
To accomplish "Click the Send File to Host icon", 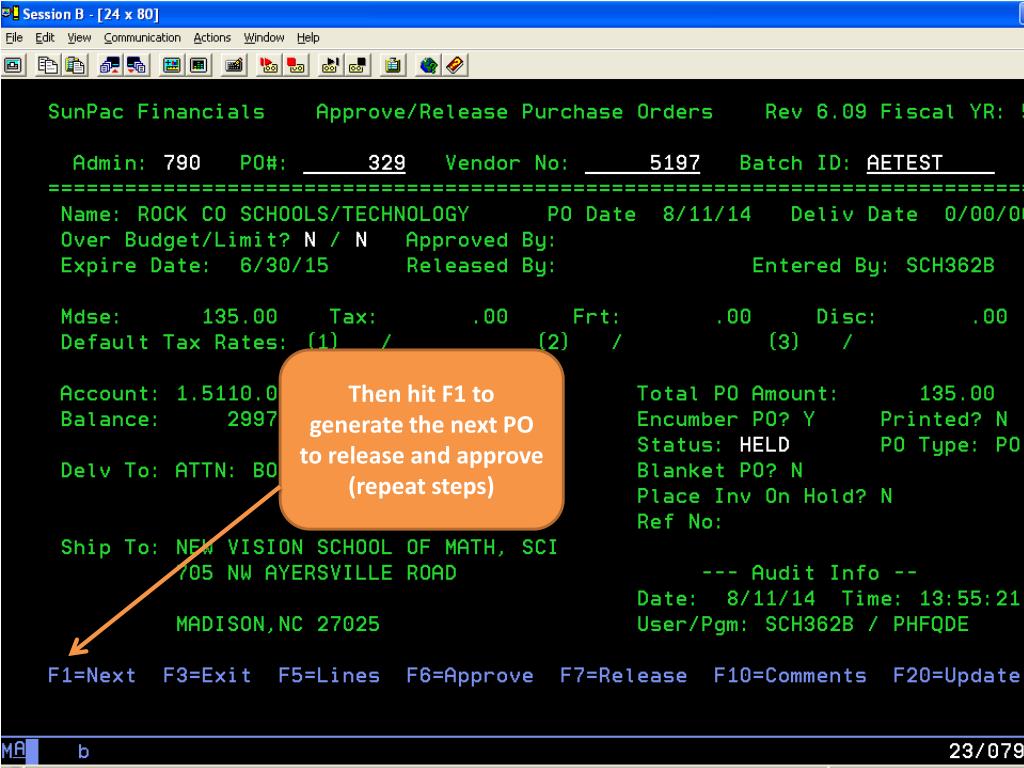I will click(110, 65).
